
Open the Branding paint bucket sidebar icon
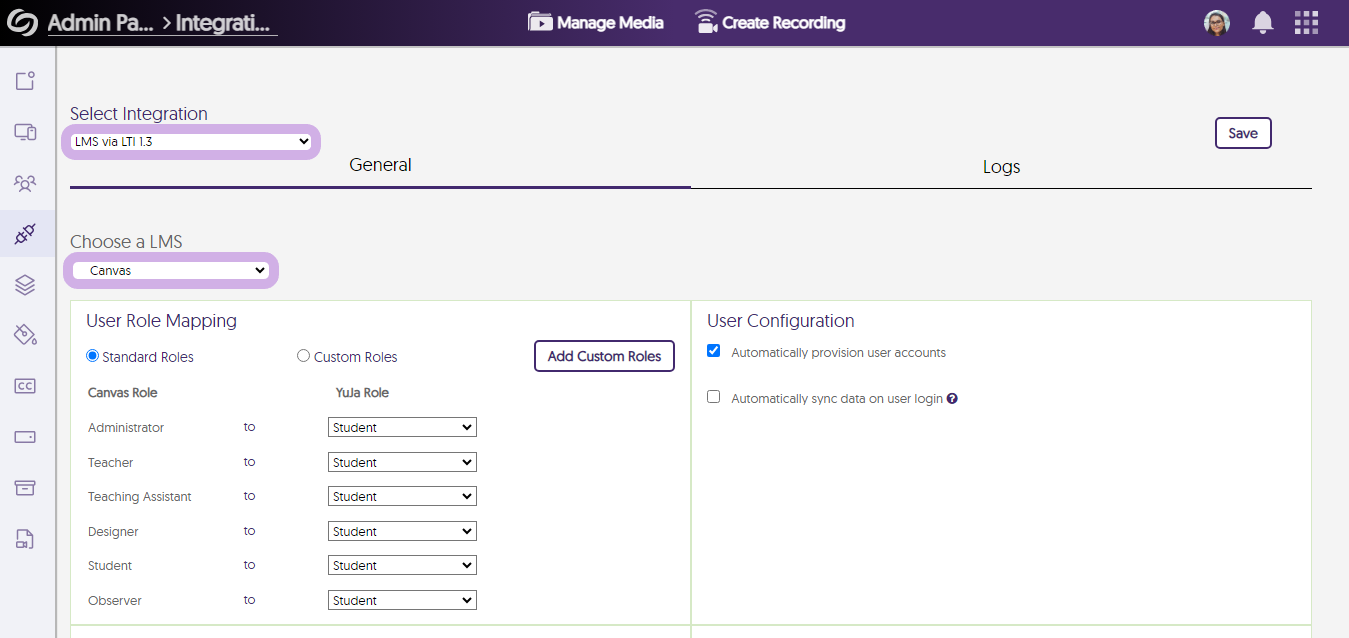[x=25, y=334]
